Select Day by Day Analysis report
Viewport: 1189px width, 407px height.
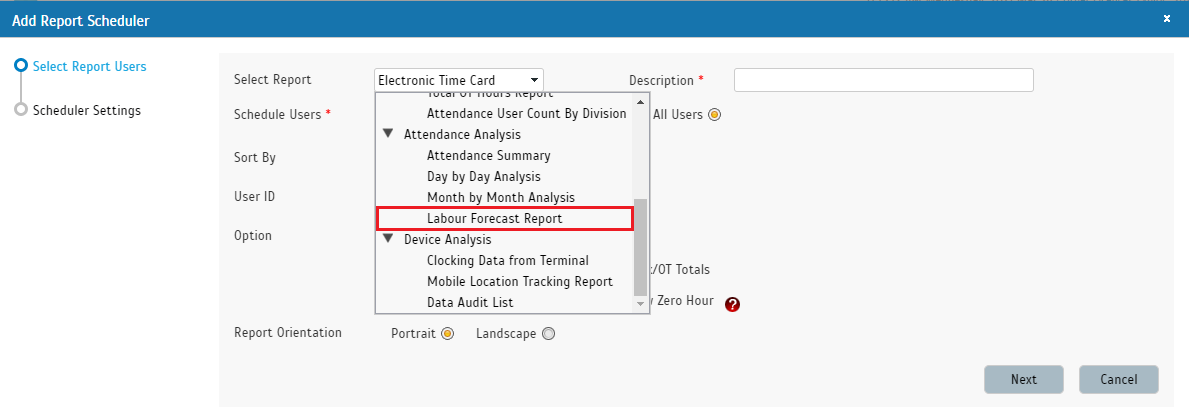coord(483,177)
